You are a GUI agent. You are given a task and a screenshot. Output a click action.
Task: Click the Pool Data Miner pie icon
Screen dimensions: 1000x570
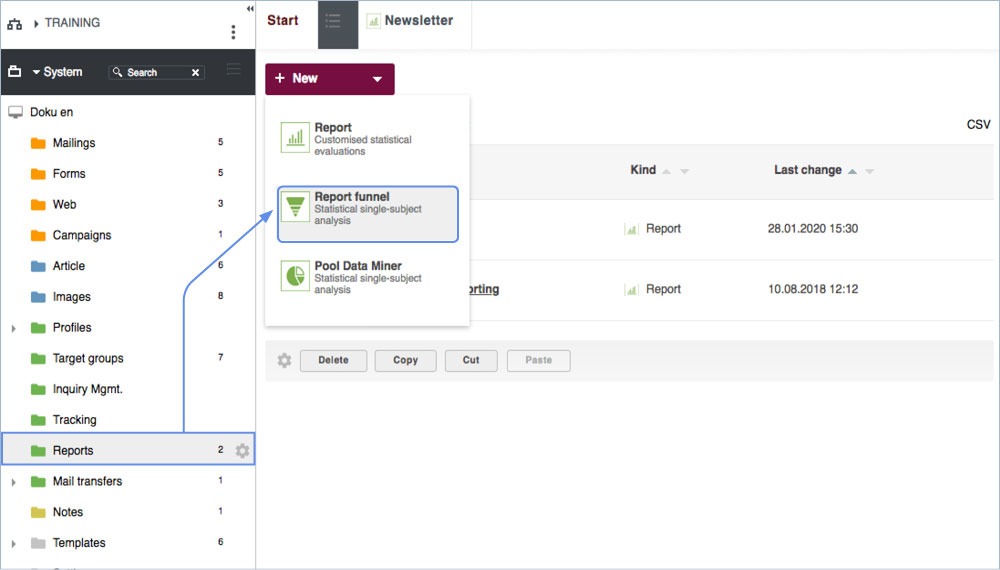[295, 277]
